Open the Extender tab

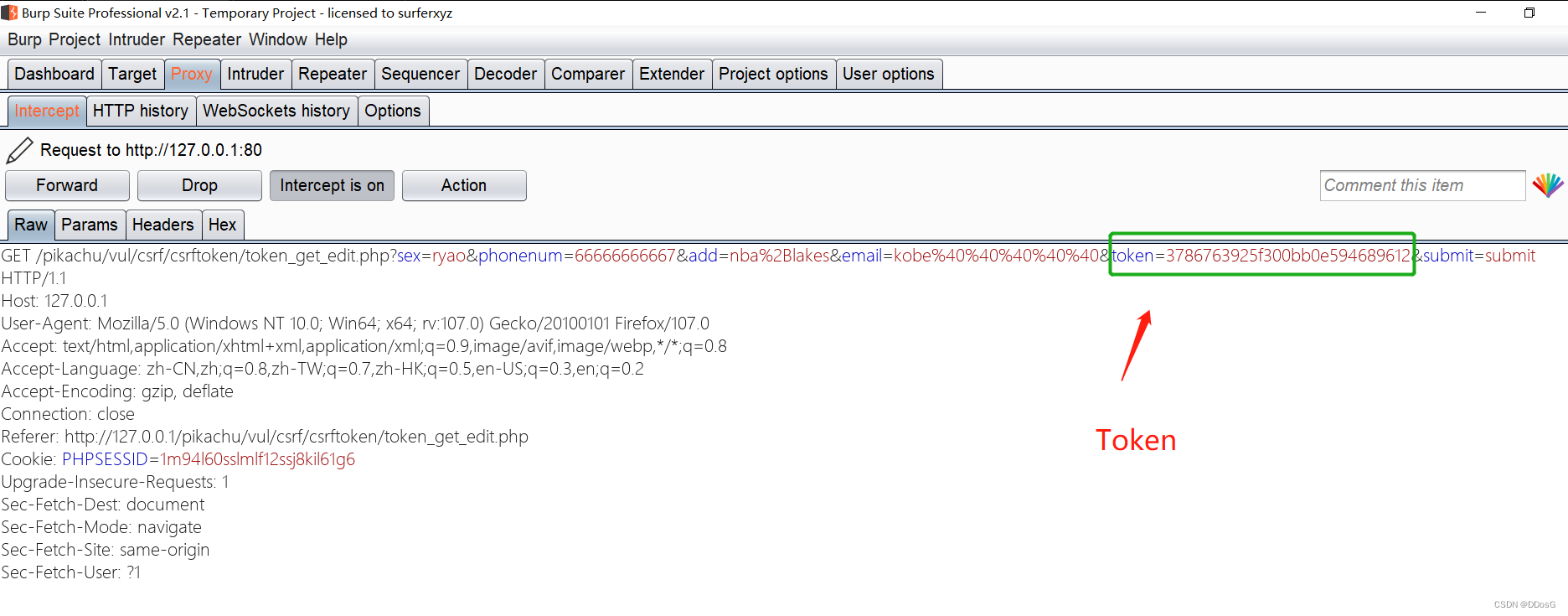pyautogui.click(x=672, y=74)
